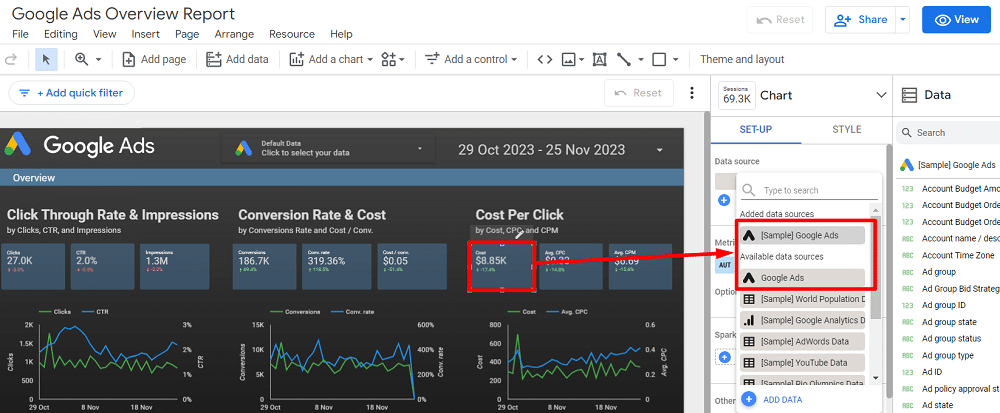Open Theme and layout
Screen dimensions: 1000x413
pos(742,59)
